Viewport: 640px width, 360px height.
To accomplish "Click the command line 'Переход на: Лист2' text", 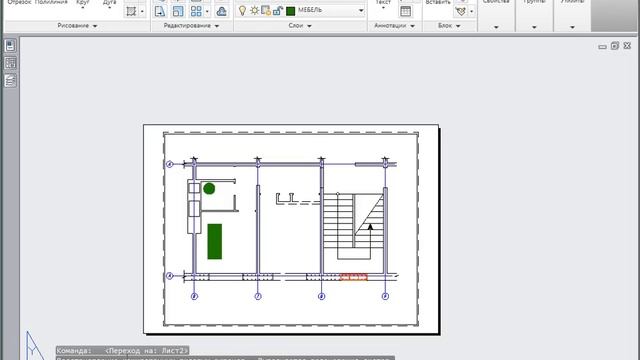I will 147,350.
